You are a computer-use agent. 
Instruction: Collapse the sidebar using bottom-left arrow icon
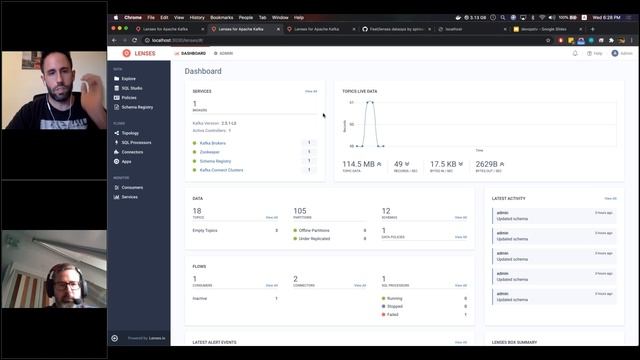point(115,338)
